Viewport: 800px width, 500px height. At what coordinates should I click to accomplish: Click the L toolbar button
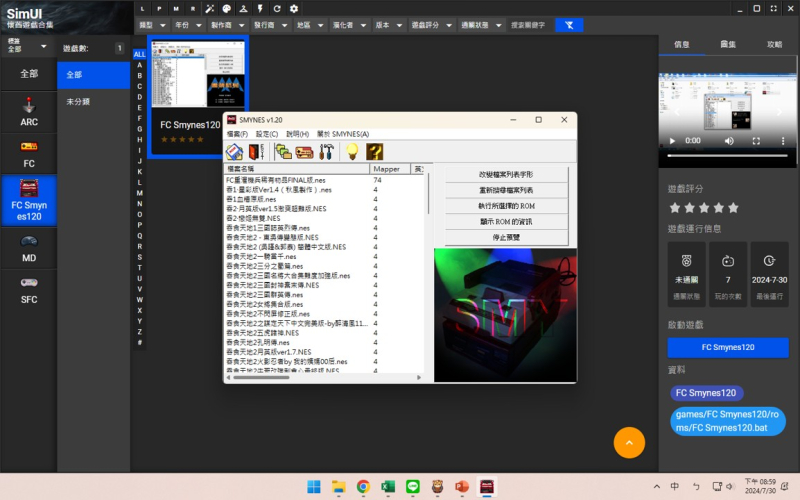[142, 9]
